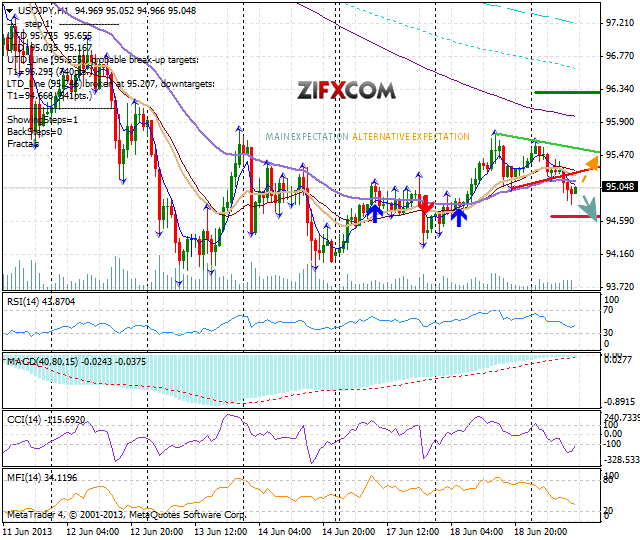Click the 95.900 price scale label
The width and height of the screenshot is (640, 540).
click(x=620, y=122)
